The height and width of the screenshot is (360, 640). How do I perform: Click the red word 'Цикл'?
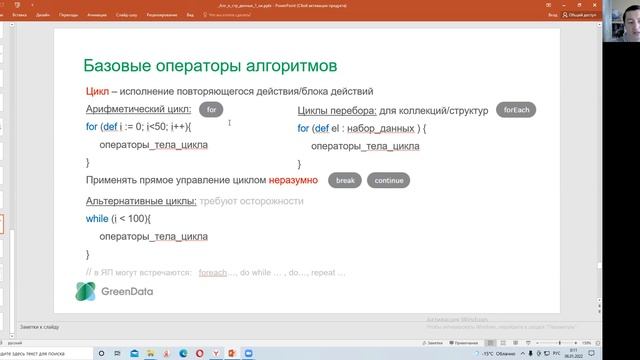coord(97,91)
